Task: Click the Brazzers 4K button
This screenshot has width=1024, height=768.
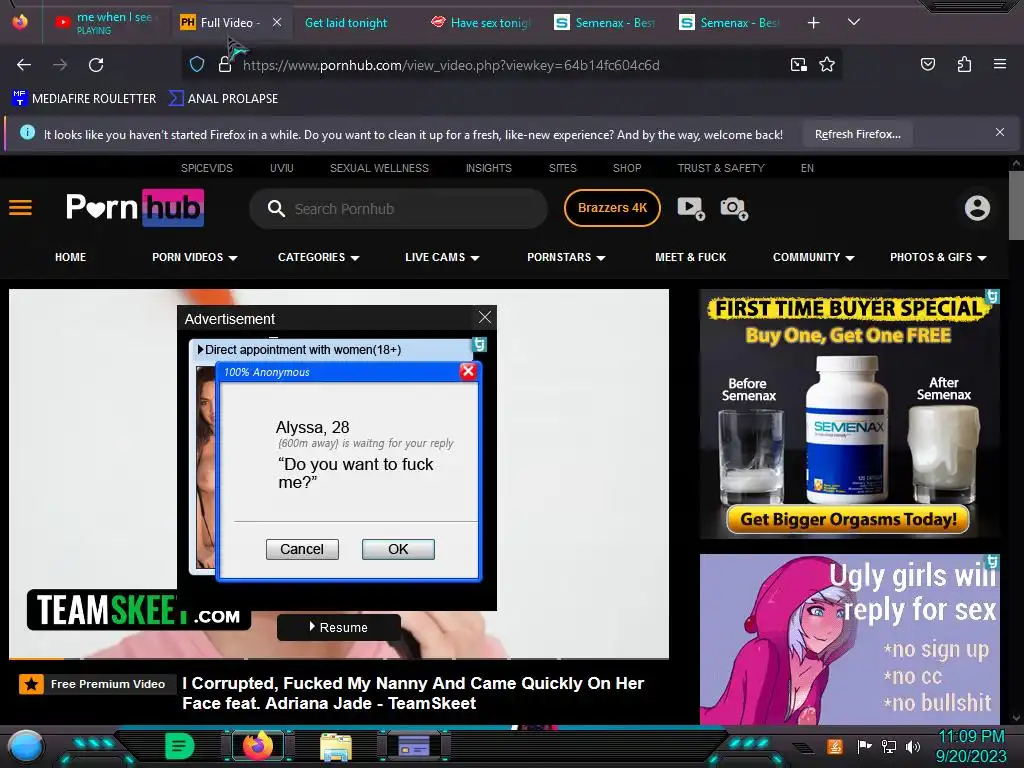Action: 612,208
